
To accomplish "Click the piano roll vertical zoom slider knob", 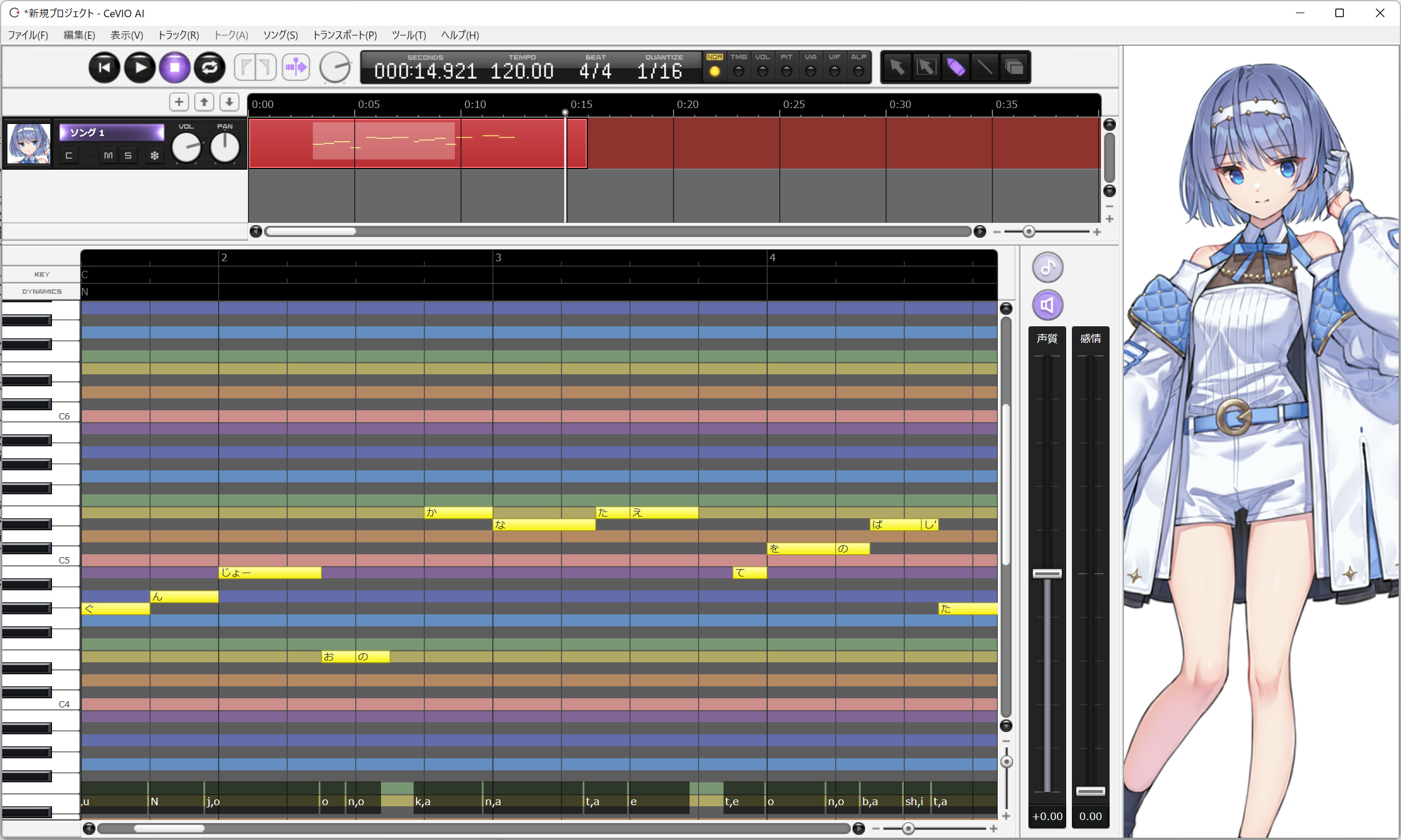I will tap(1007, 762).
